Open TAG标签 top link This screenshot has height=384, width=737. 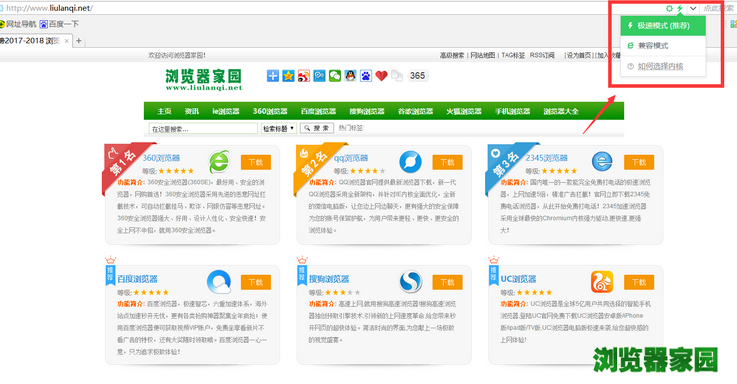(x=513, y=55)
